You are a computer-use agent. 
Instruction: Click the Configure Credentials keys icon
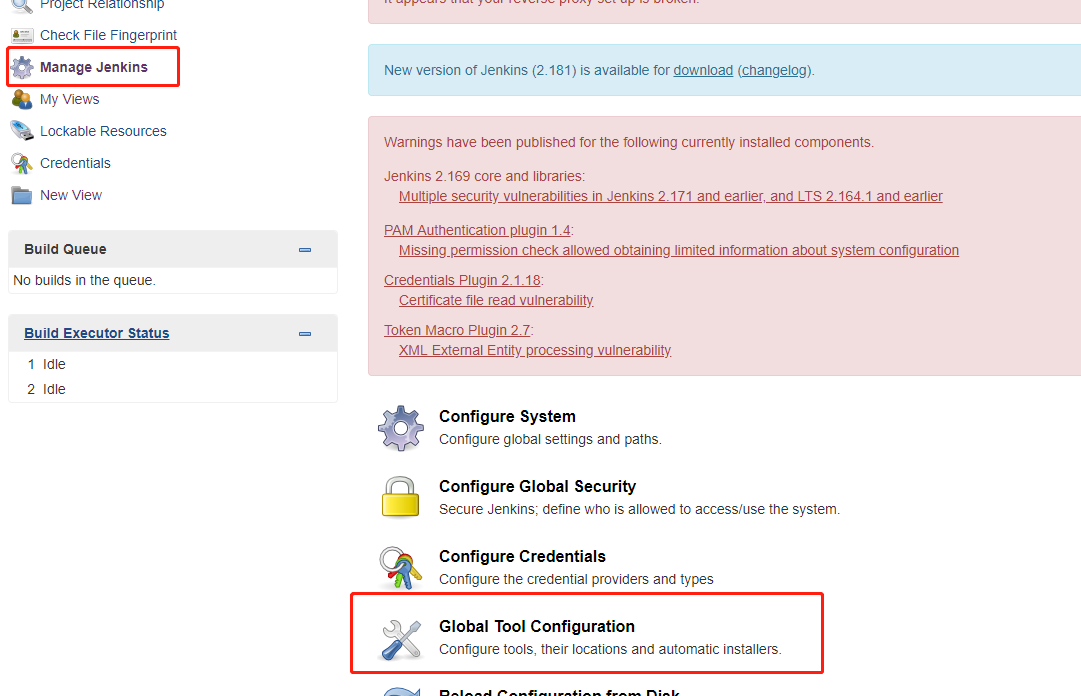pos(401,568)
